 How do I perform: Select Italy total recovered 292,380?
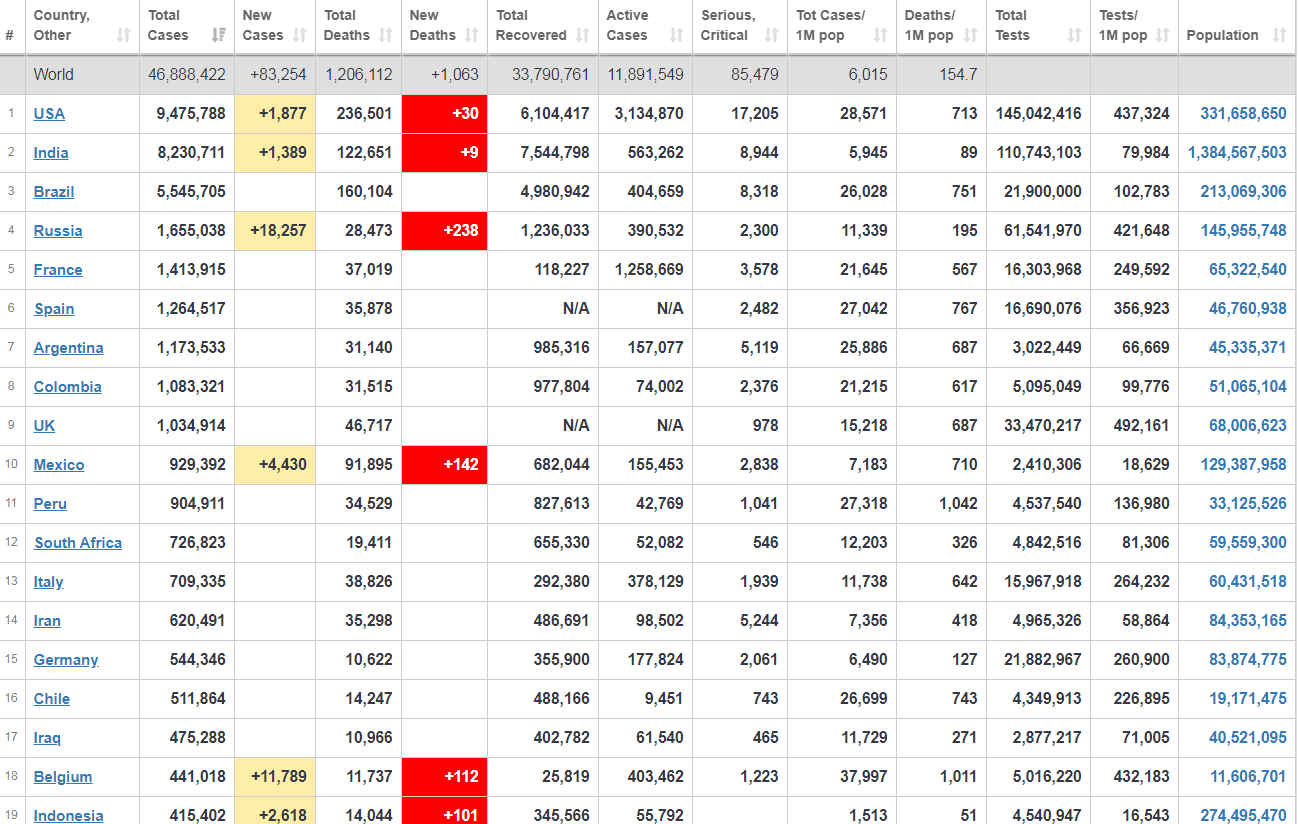561,582
